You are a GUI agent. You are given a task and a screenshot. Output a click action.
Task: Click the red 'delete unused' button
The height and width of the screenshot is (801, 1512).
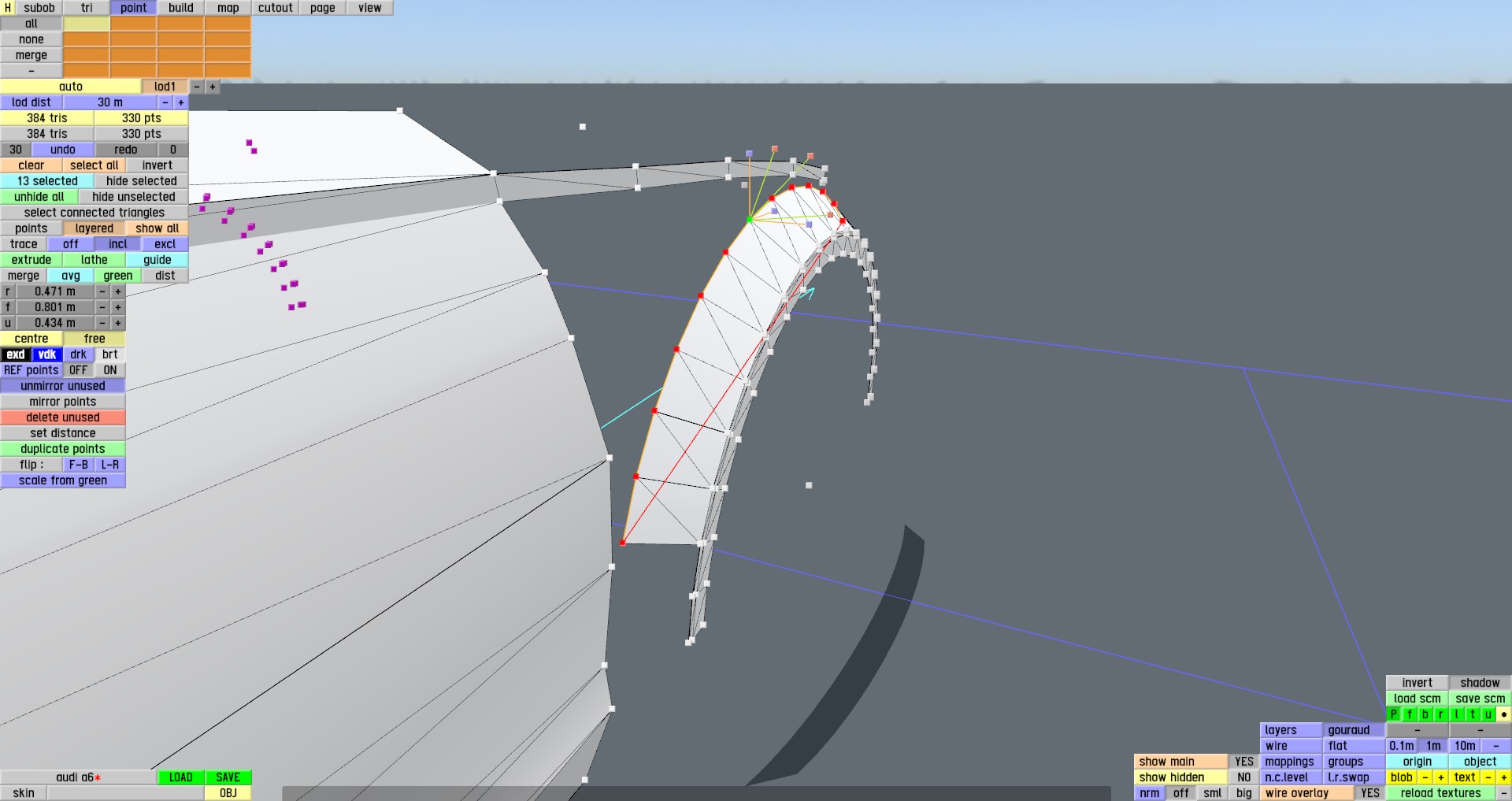[63, 417]
